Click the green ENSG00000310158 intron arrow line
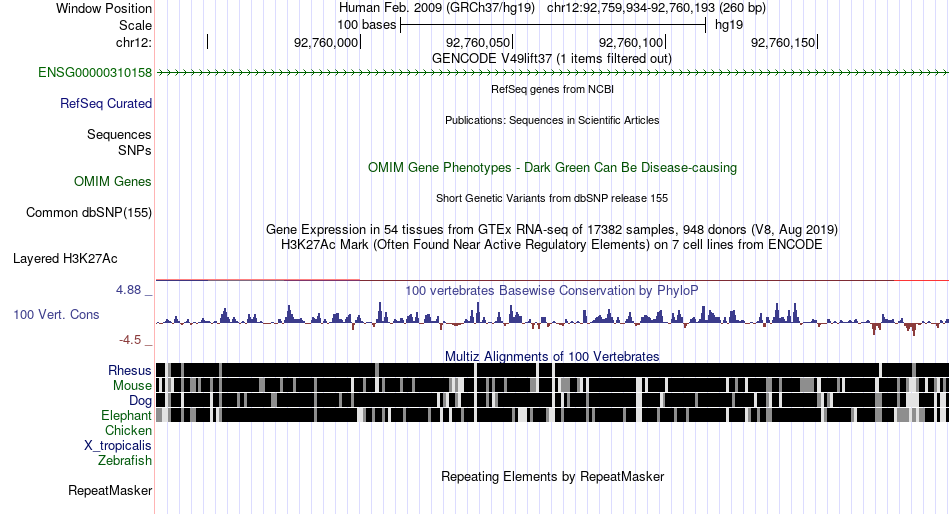Viewport: 950px width, 514px height. (x=552, y=73)
